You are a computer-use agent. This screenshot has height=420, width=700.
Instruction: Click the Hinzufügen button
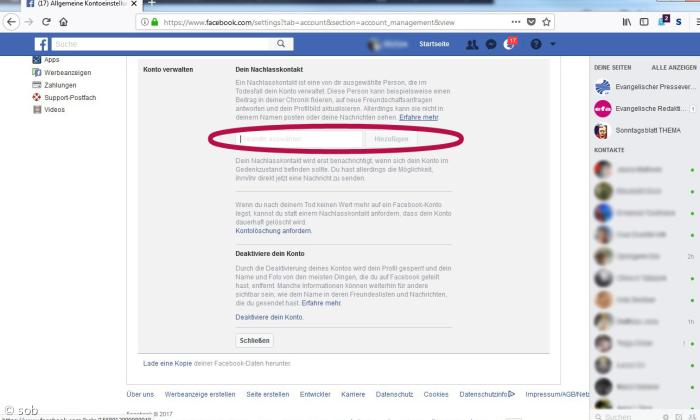coord(391,139)
